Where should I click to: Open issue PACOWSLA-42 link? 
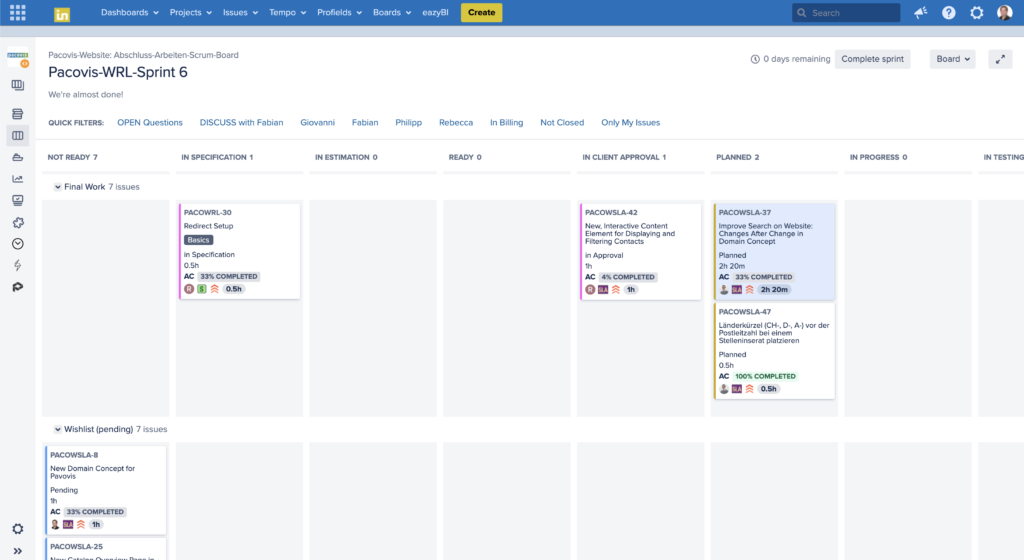[x=611, y=213]
